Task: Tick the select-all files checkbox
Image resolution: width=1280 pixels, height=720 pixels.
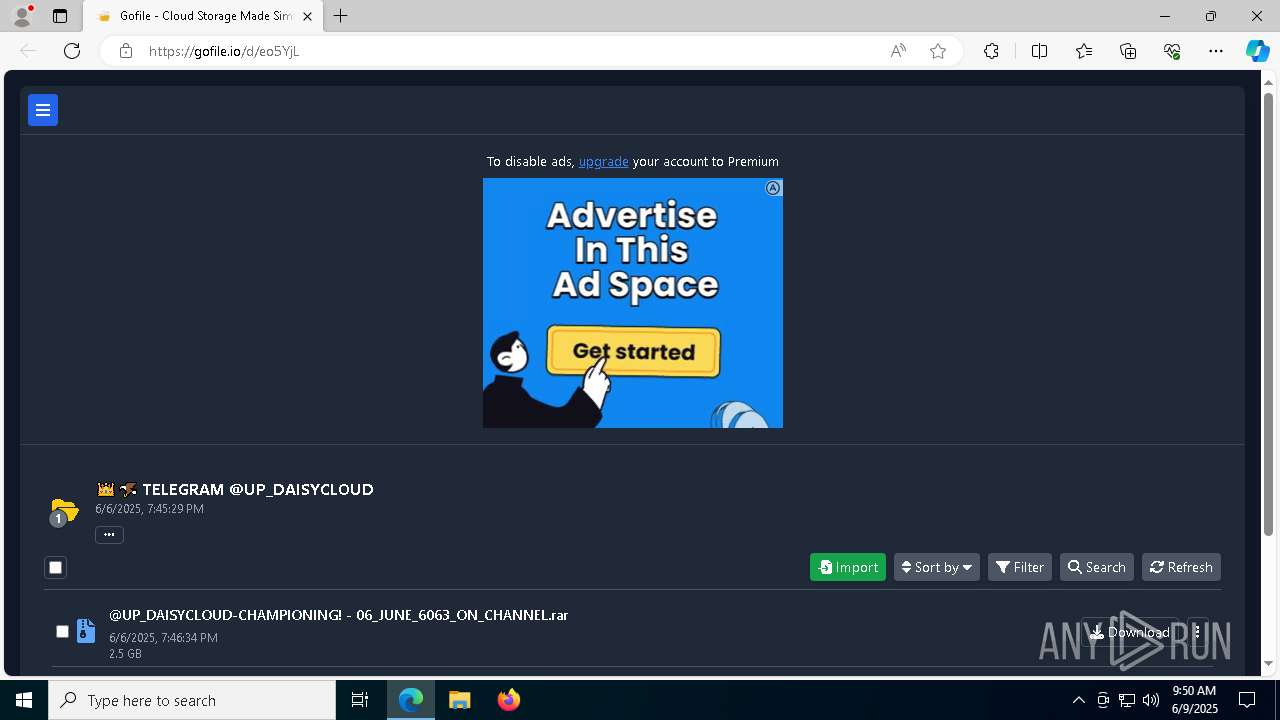Action: [56, 567]
